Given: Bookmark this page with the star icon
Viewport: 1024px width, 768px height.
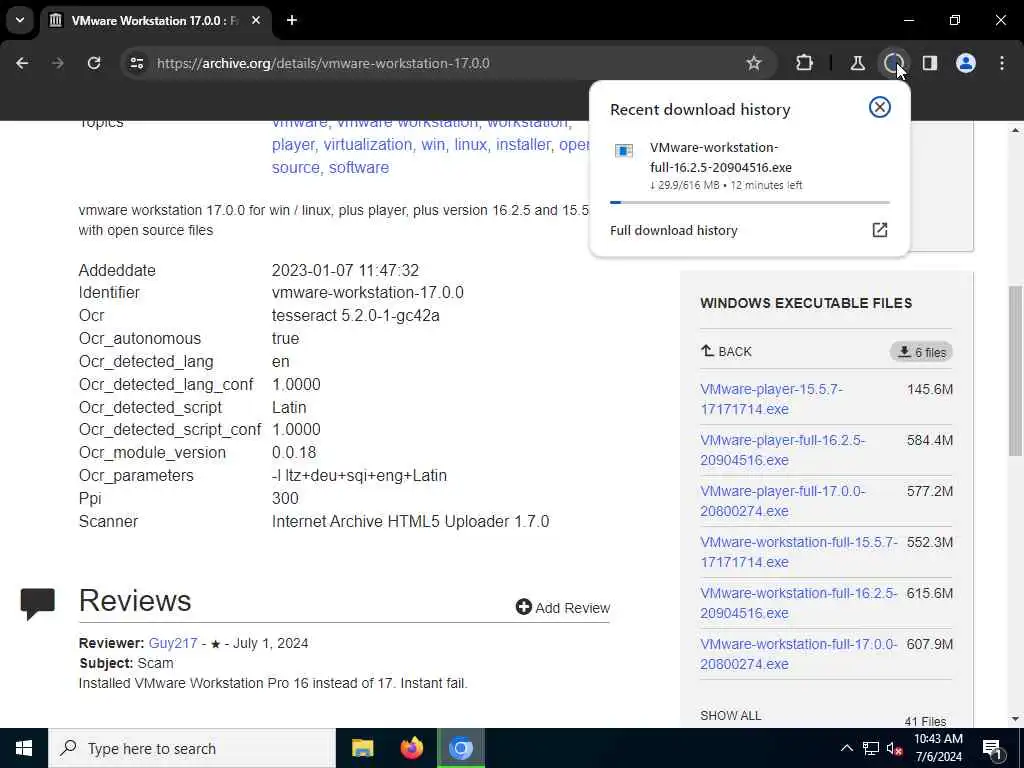Looking at the screenshot, I should 754,63.
